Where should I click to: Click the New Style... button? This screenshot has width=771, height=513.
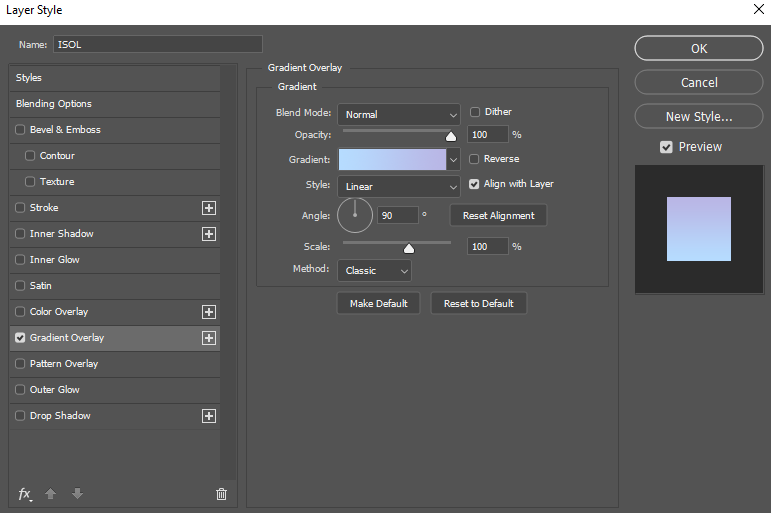coord(699,117)
